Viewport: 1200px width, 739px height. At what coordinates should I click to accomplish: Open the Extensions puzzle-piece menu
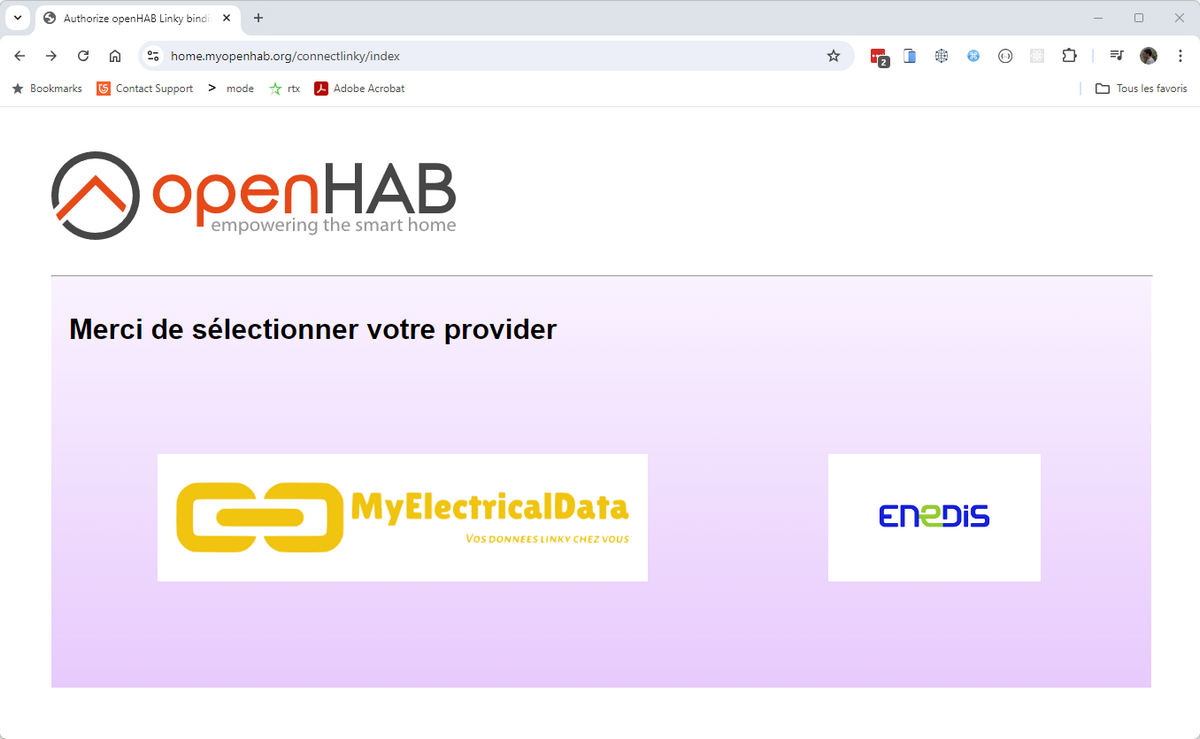1069,56
